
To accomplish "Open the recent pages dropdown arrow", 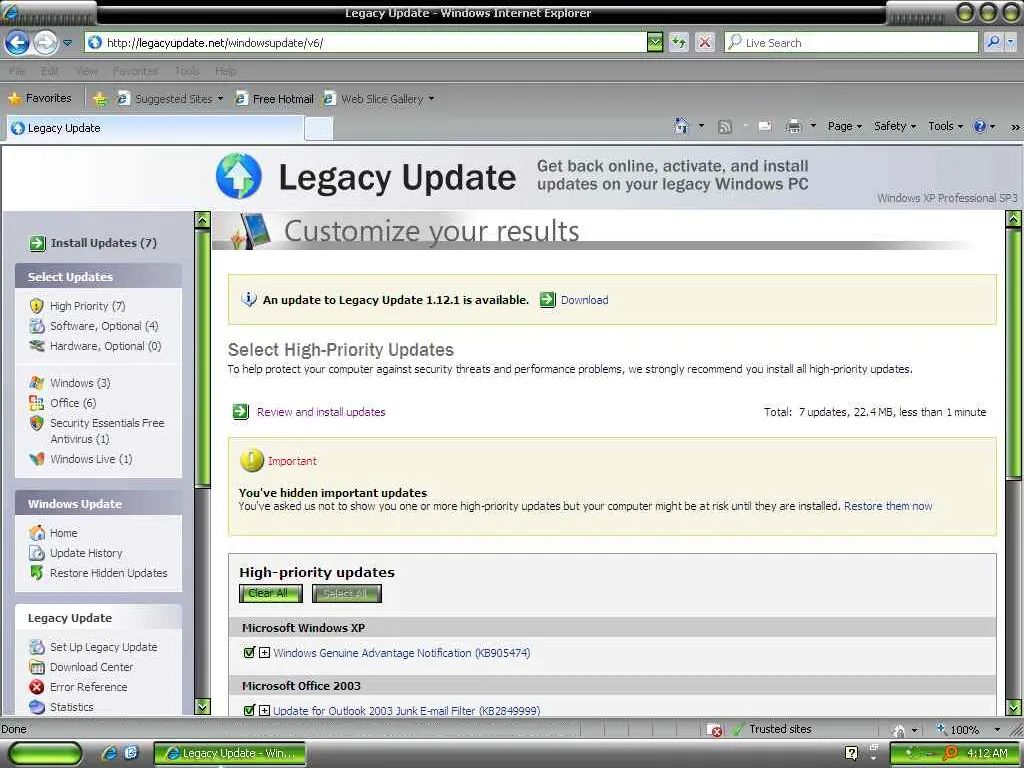I will coord(67,43).
